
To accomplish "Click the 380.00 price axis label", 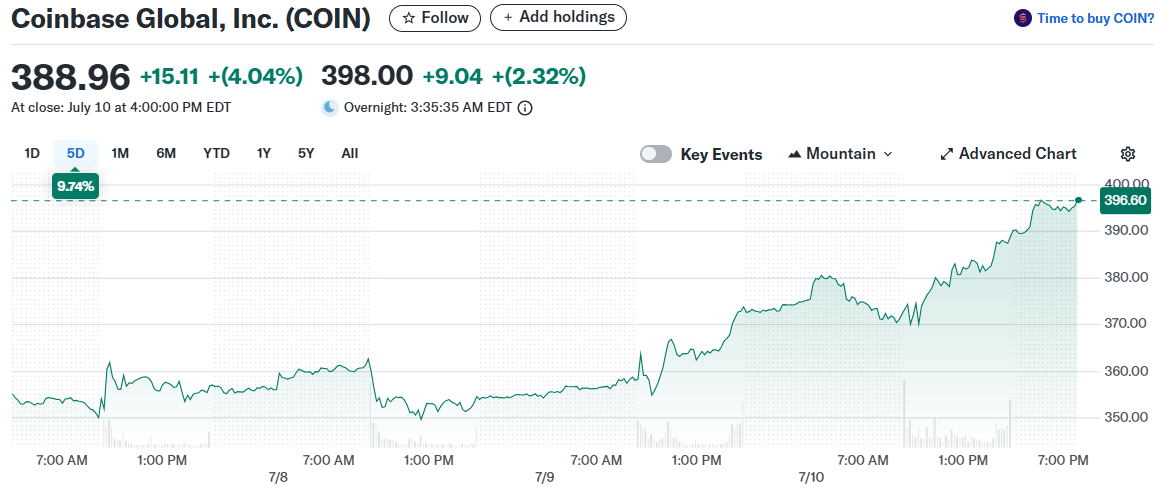I will [1126, 278].
